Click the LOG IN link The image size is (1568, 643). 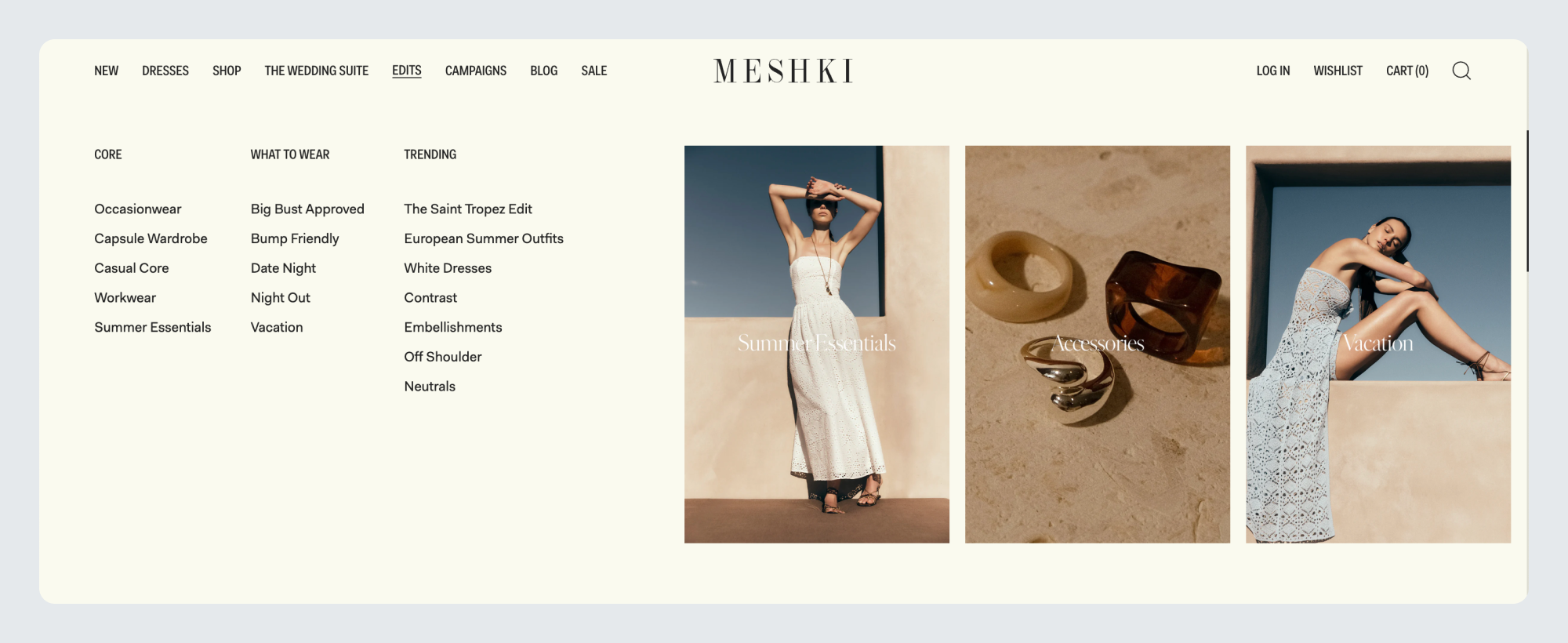(x=1273, y=71)
